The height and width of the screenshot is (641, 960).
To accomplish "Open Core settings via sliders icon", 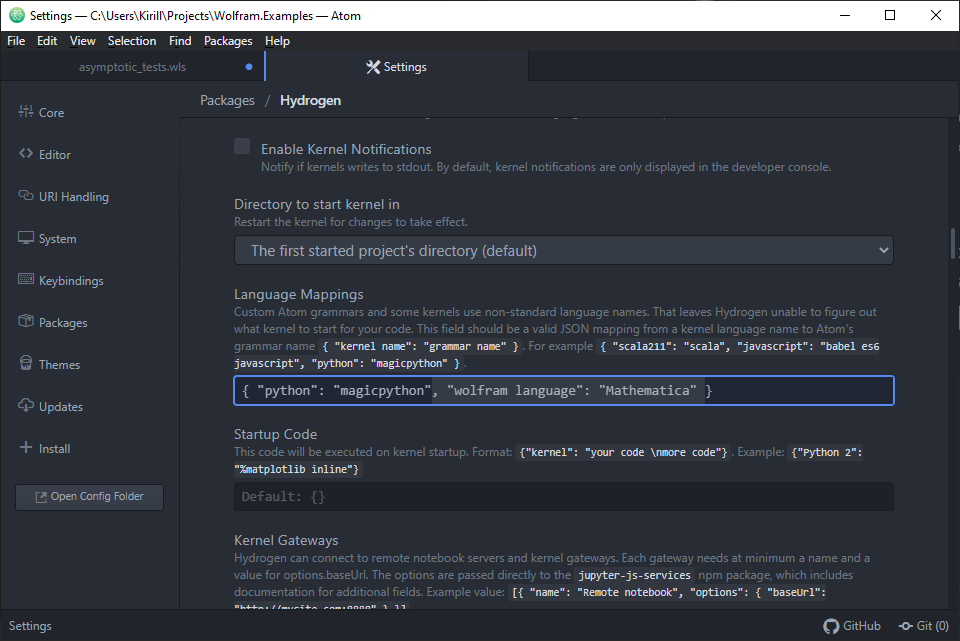I will 26,111.
